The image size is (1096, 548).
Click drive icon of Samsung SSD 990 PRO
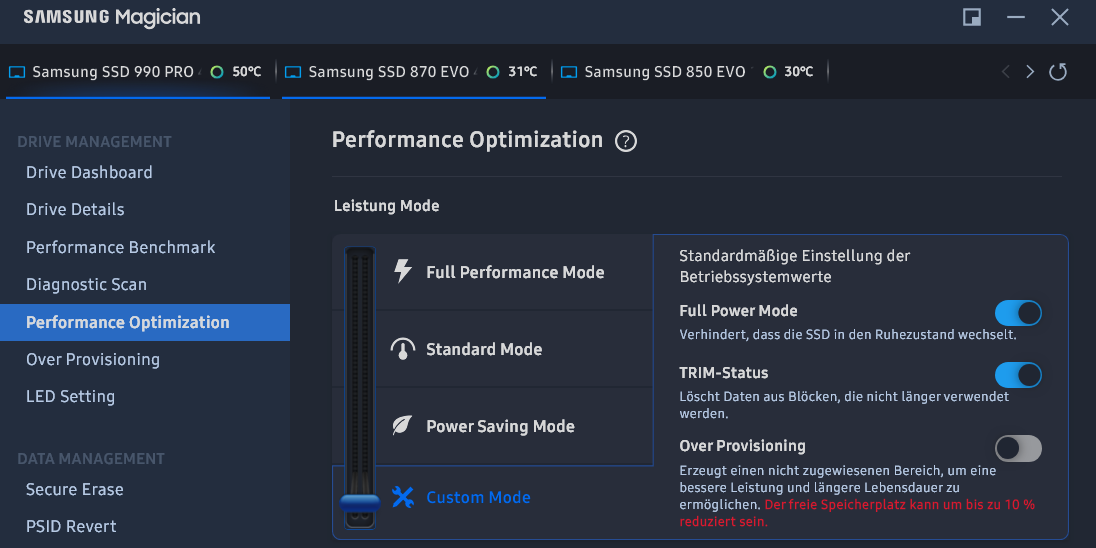[x=17, y=72]
